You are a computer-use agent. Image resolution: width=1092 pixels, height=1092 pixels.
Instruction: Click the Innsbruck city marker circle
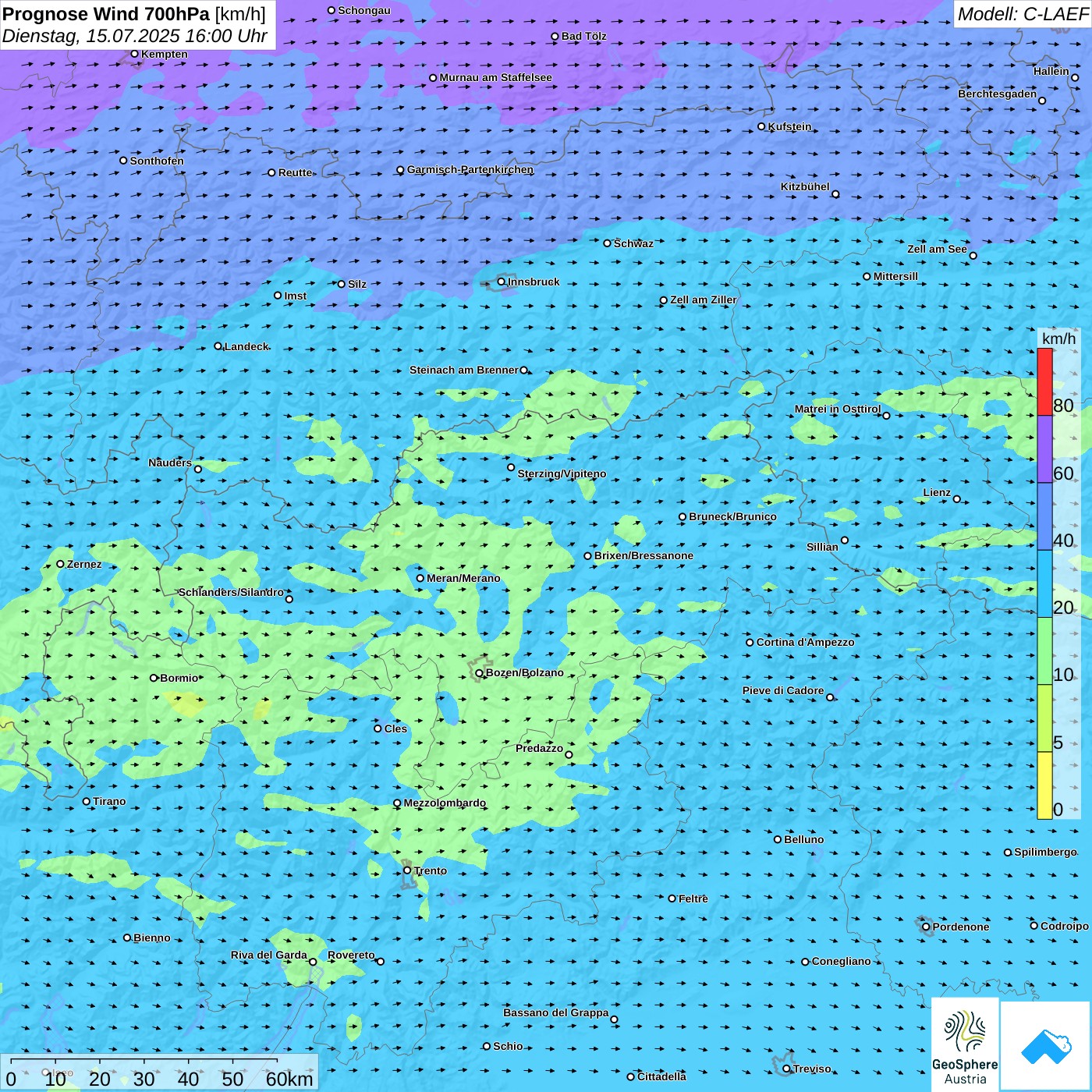(x=502, y=282)
